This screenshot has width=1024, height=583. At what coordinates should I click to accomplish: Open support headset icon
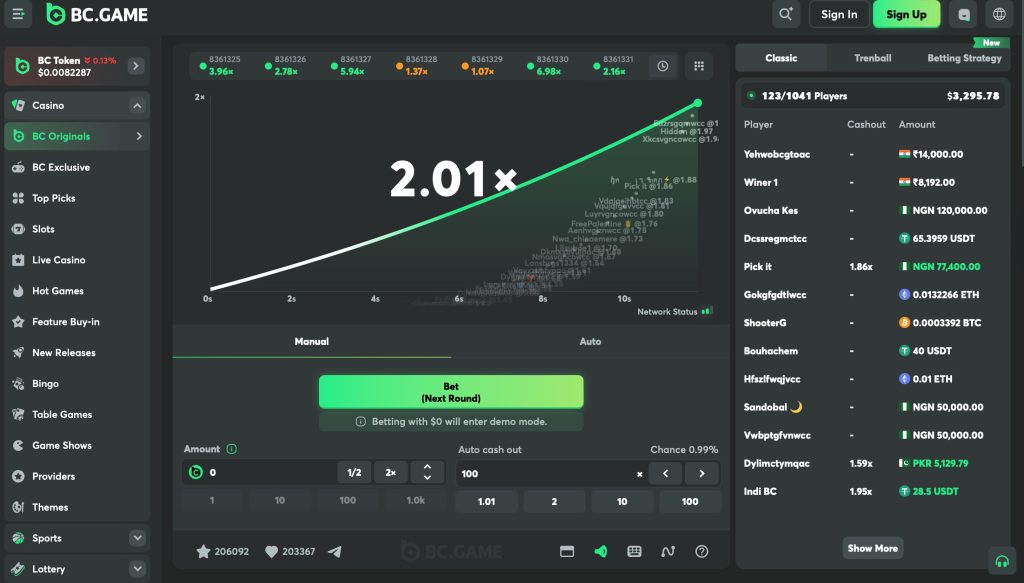1002,561
